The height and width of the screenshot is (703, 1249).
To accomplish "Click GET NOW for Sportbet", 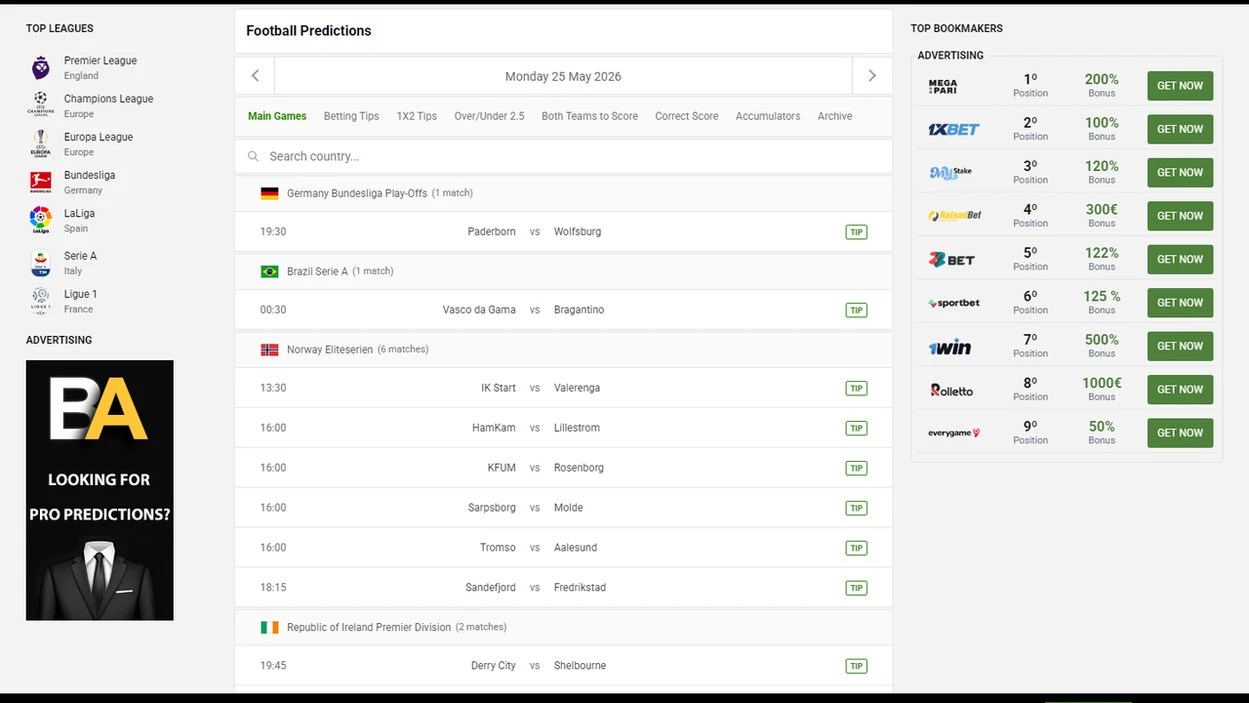I will [1180, 302].
